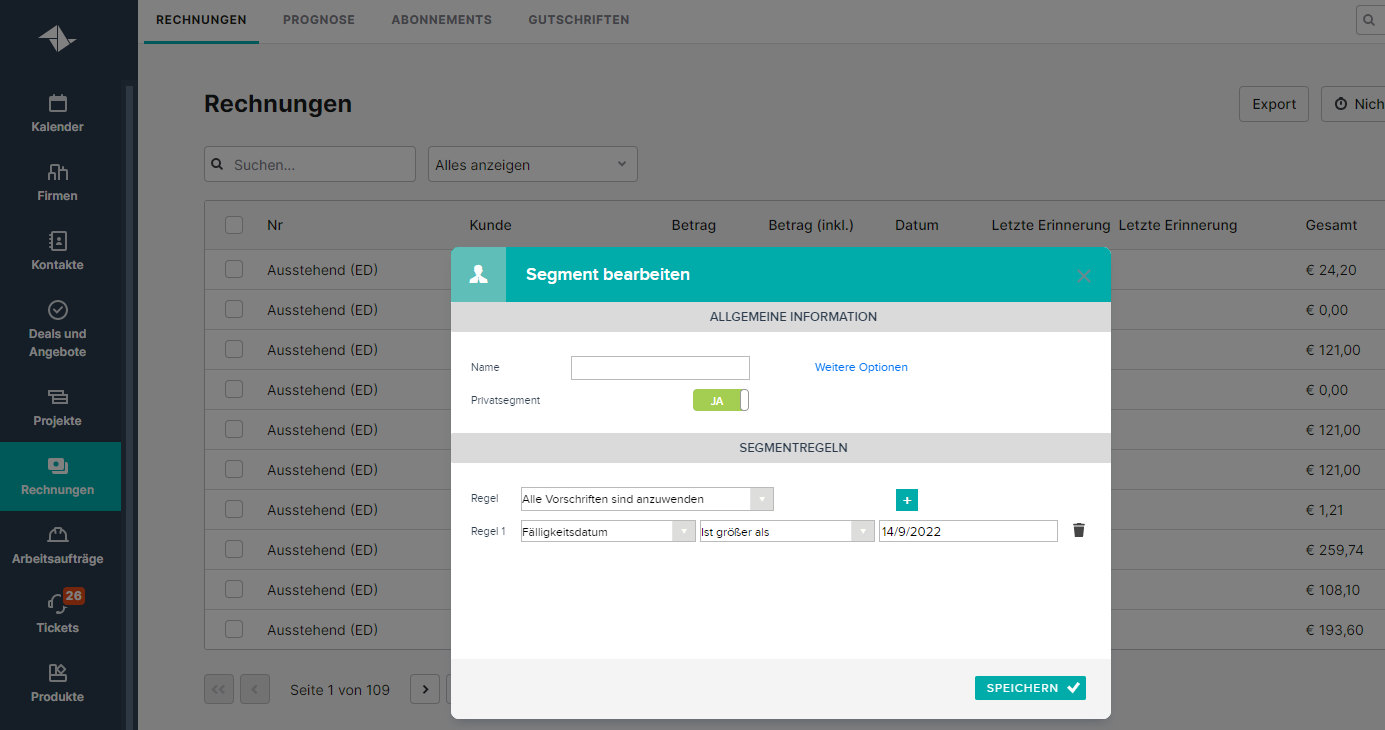Check the row with total € 1,21
Screen dimensions: 1385x730
pos(234,509)
